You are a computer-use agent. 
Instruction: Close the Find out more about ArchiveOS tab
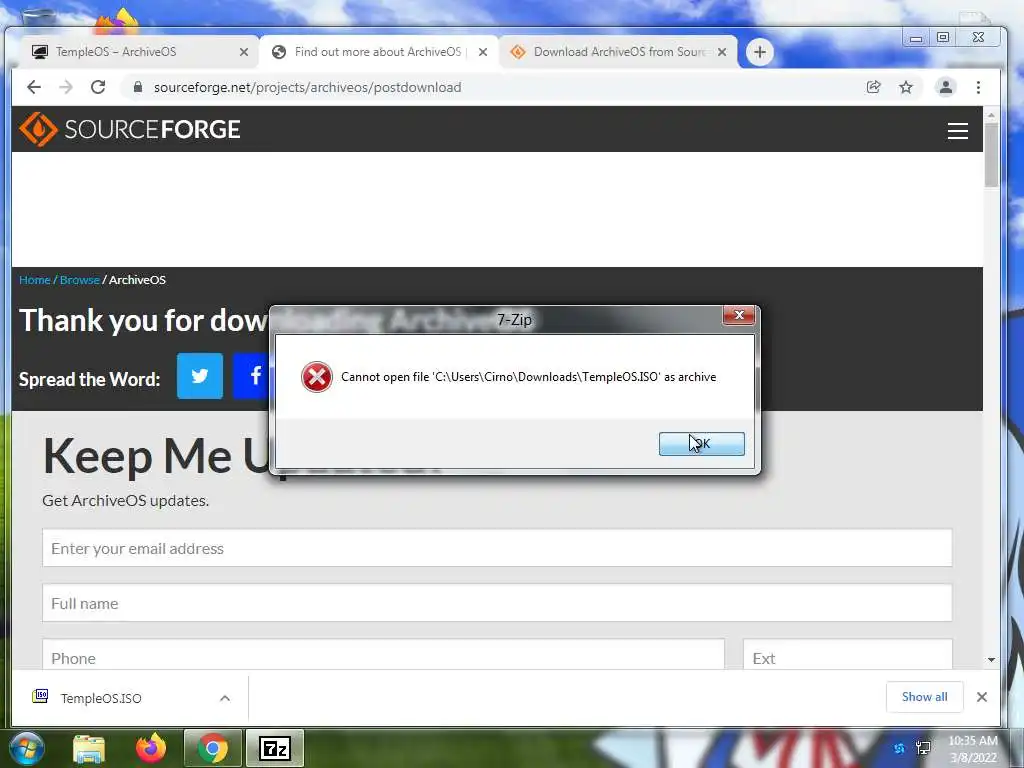(x=483, y=52)
